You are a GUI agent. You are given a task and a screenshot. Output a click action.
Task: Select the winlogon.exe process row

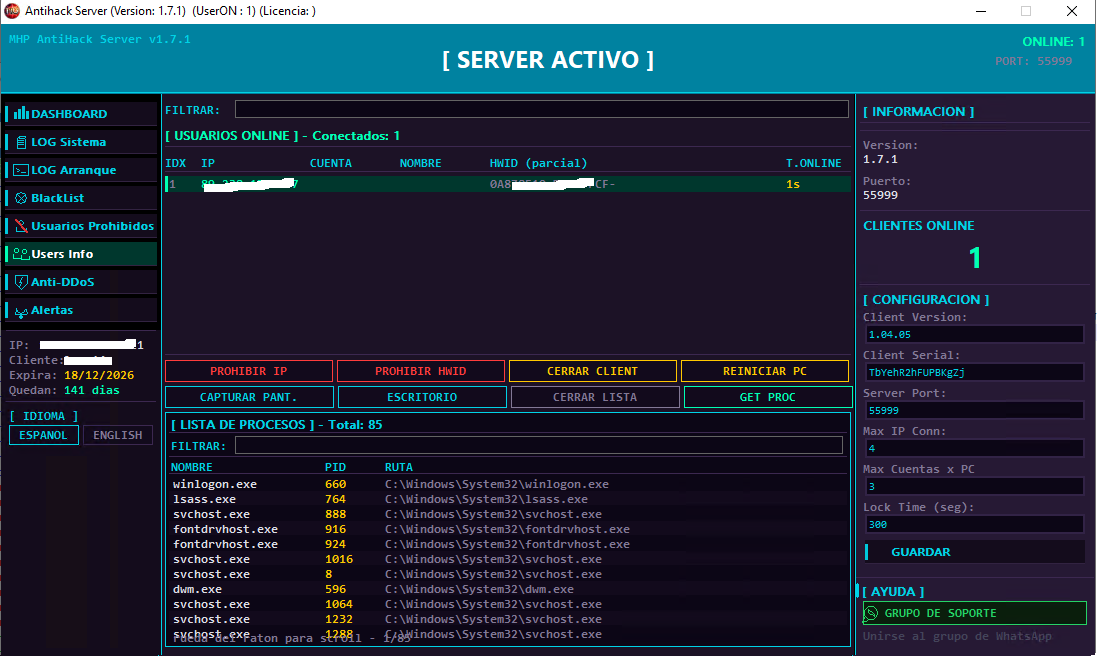[508, 484]
